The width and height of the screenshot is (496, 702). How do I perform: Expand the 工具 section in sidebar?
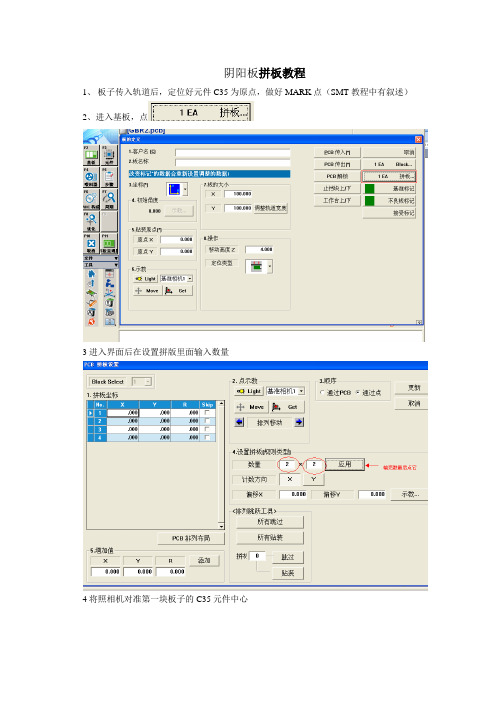pyautogui.click(x=100, y=265)
